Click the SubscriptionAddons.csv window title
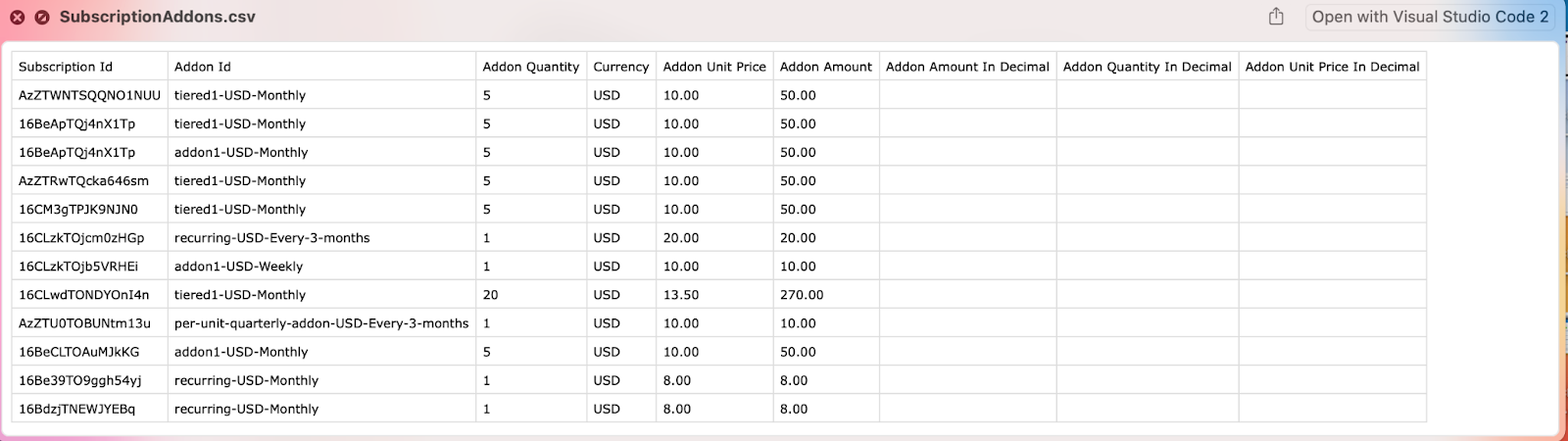This screenshot has width=1568, height=441. pos(158,17)
